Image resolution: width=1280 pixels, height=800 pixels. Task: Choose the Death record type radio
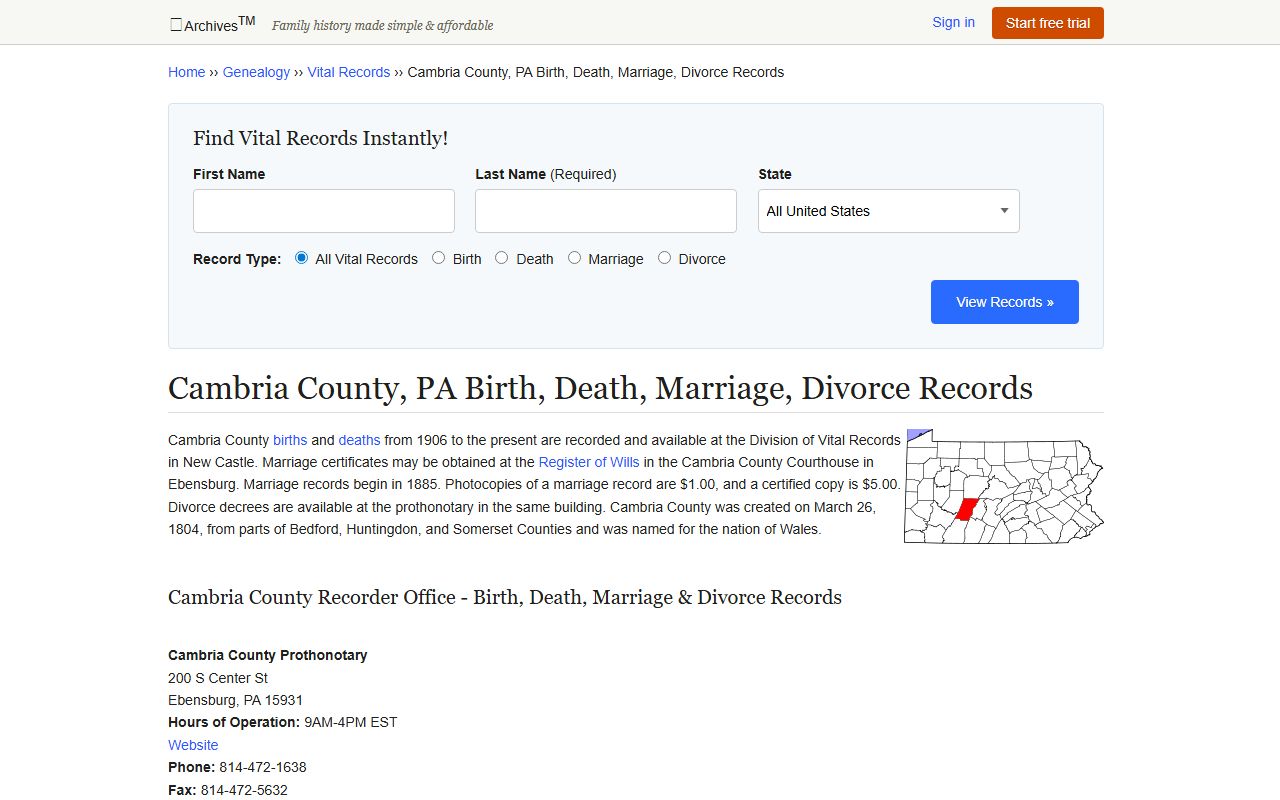click(502, 258)
